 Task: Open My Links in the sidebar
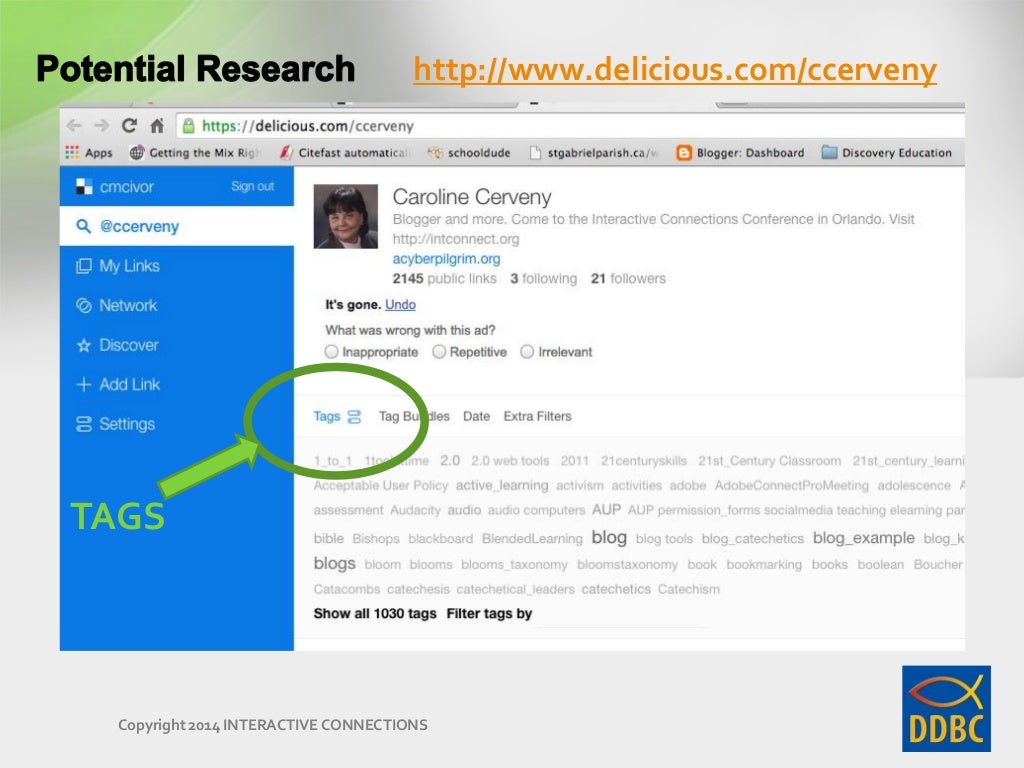pyautogui.click(x=118, y=266)
